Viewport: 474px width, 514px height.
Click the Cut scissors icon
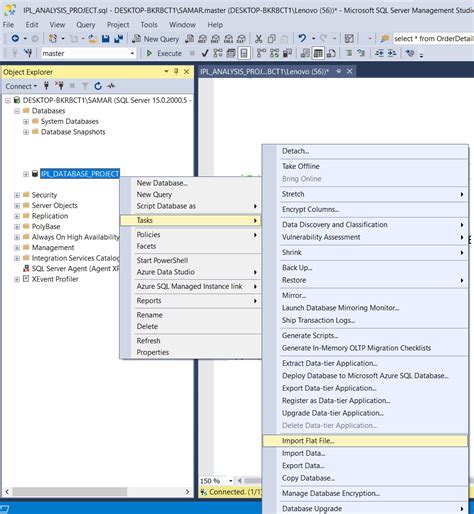coord(258,39)
